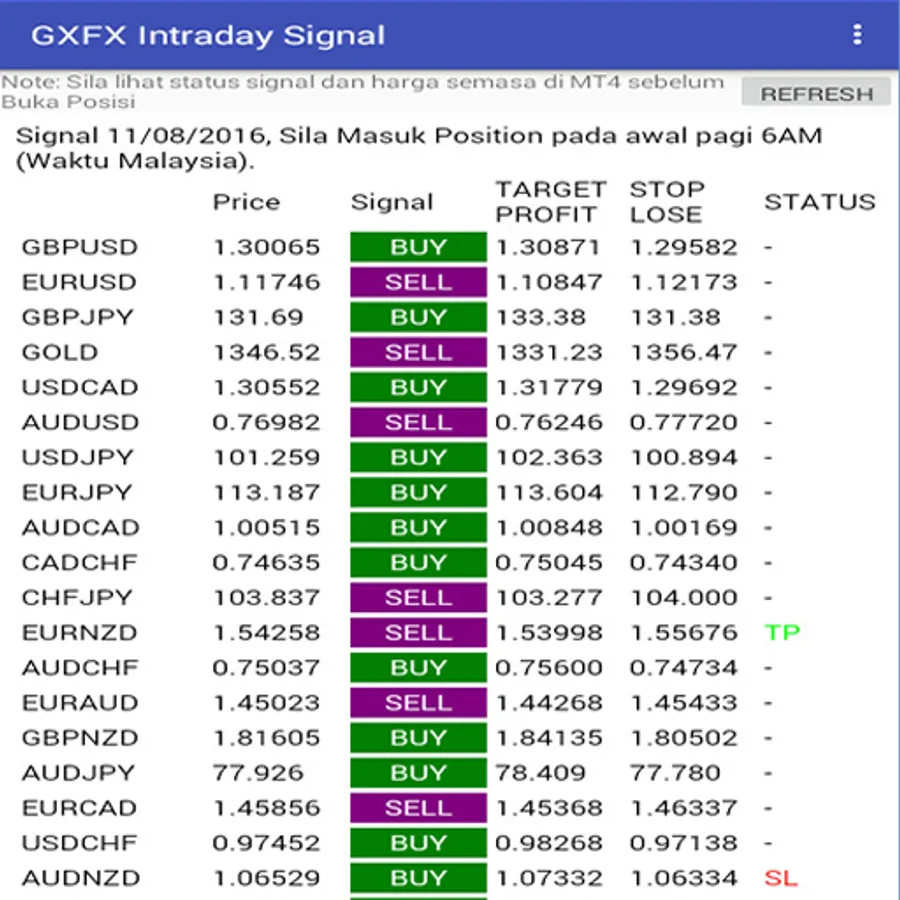This screenshot has height=900, width=900.
Task: Select the AUDJPY pair name
Action: (x=78, y=773)
